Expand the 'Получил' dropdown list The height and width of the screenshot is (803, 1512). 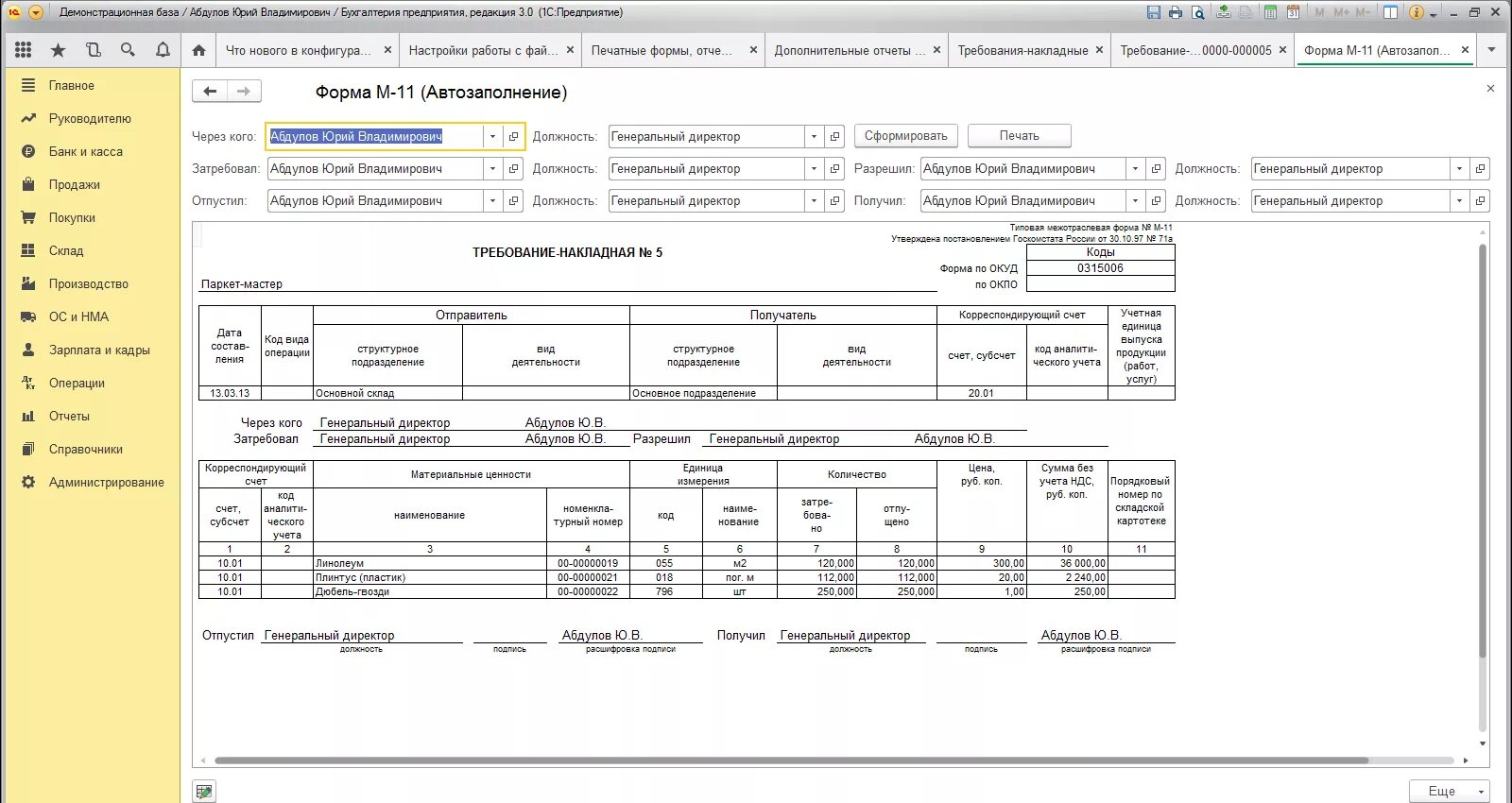click(1135, 201)
